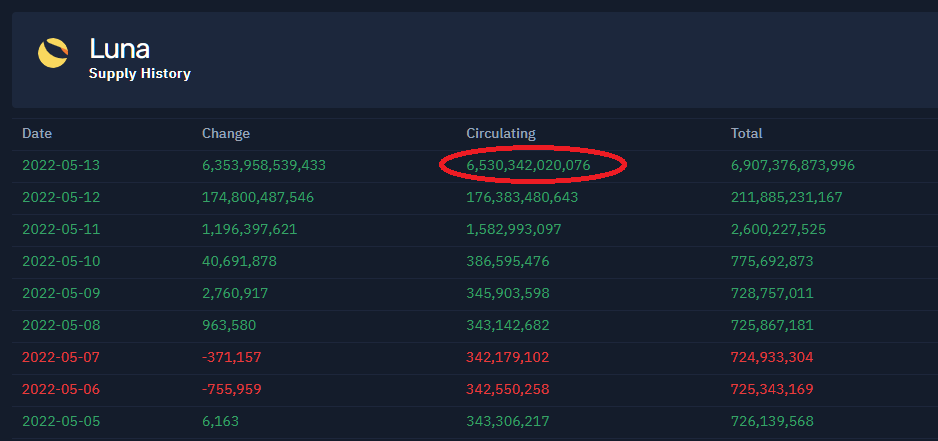Image resolution: width=938 pixels, height=441 pixels.
Task: Select date cell 2022-05-12
Action: [61, 197]
